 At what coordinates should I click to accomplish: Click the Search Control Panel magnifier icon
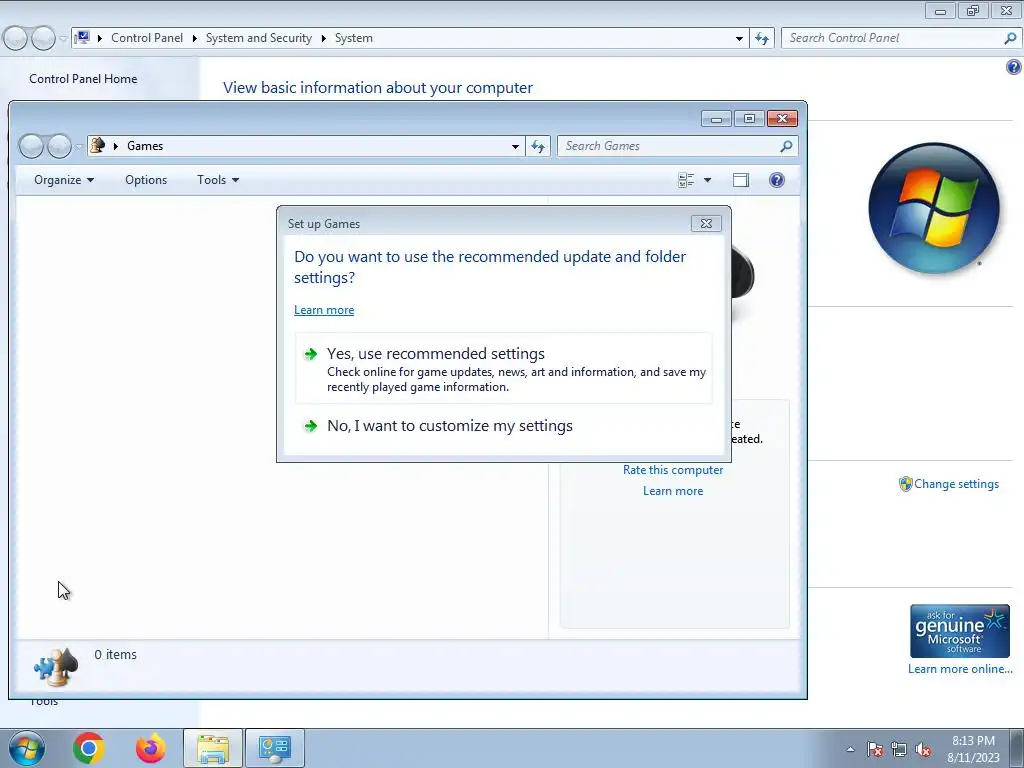(1010, 39)
